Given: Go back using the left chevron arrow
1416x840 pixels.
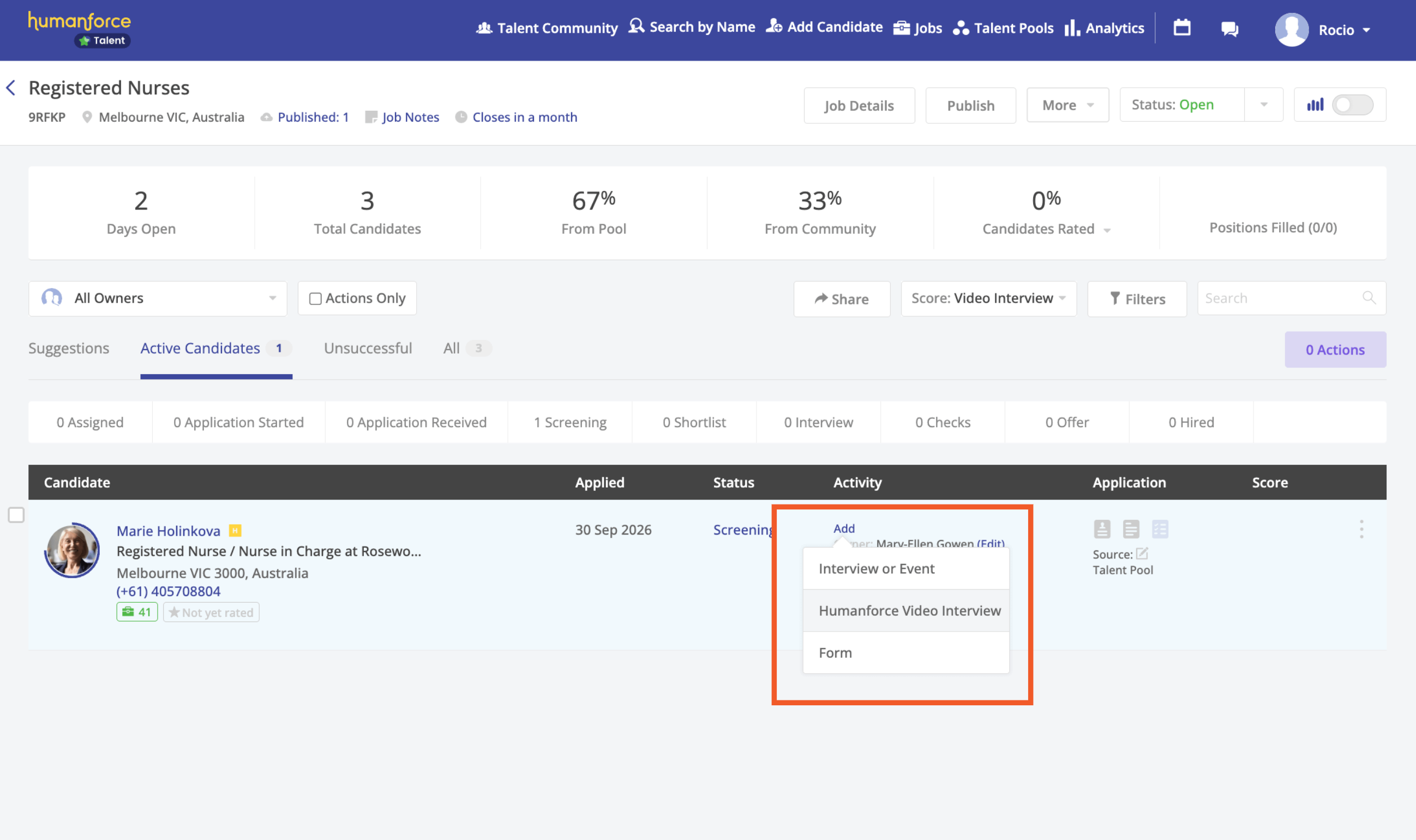Looking at the screenshot, I should point(11,88).
